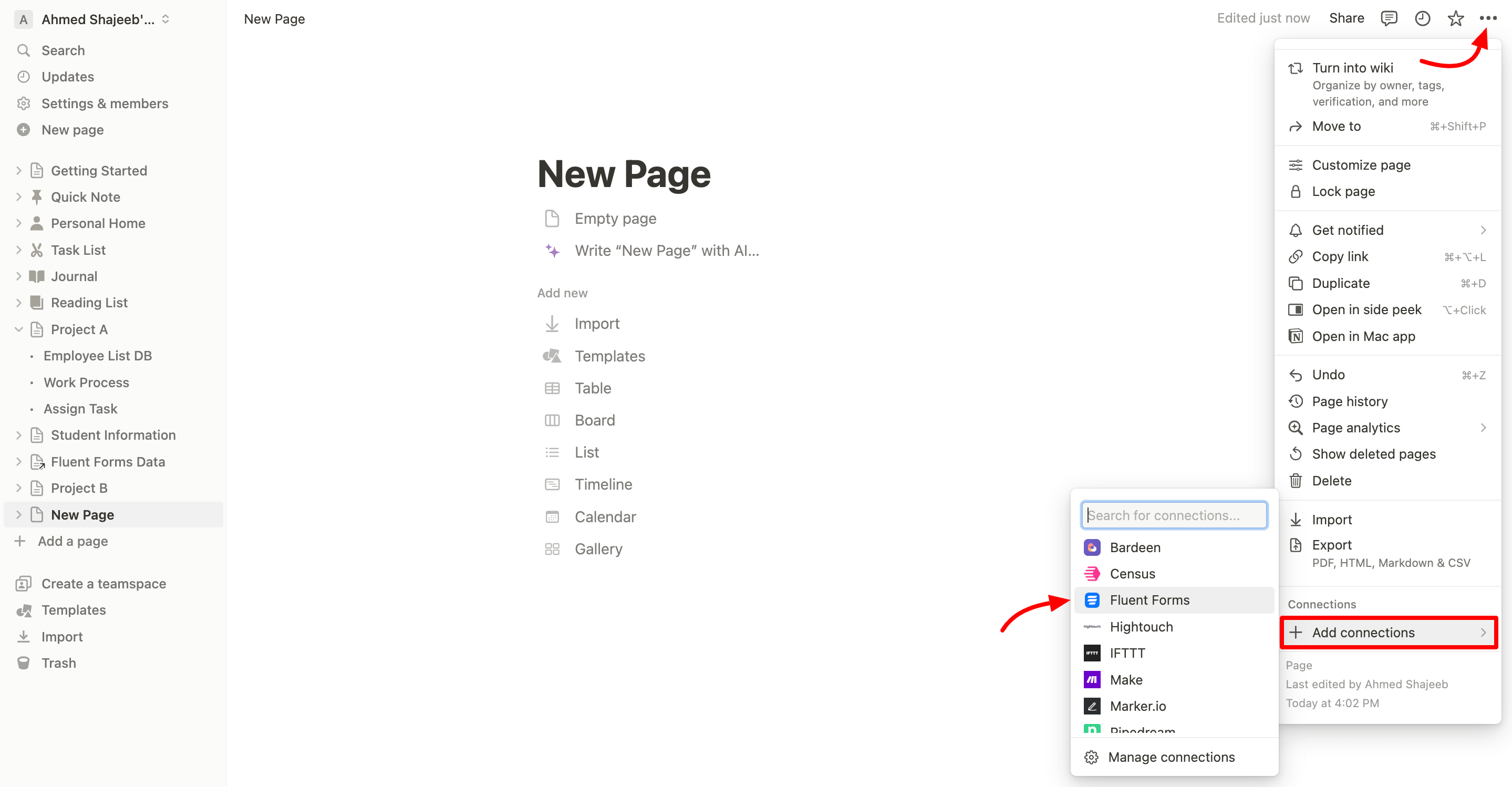Choose Lock page from the menu
This screenshot has height=787, width=1512.
[1343, 191]
